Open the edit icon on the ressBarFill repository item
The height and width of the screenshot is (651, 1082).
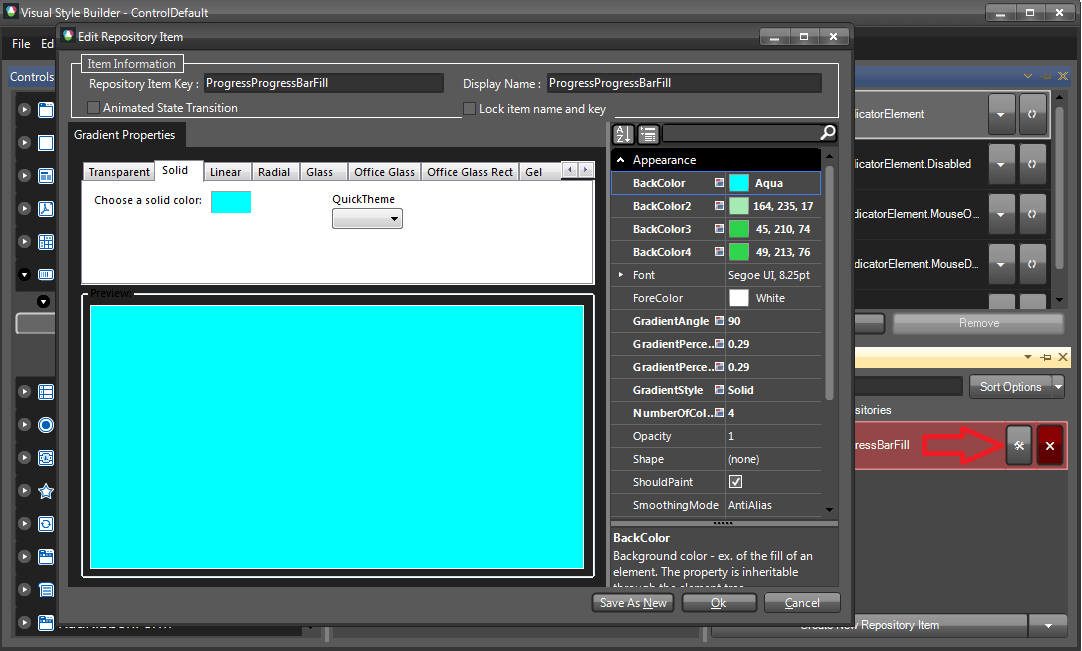coord(1018,444)
